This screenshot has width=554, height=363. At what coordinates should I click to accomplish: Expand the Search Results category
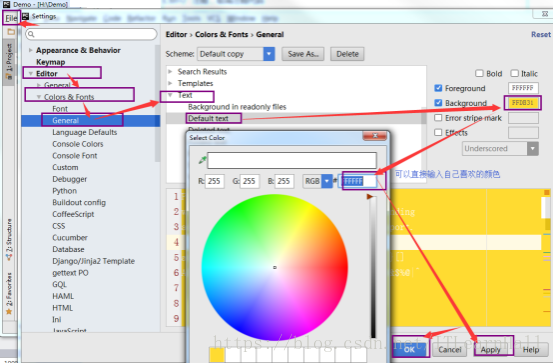coord(170,71)
